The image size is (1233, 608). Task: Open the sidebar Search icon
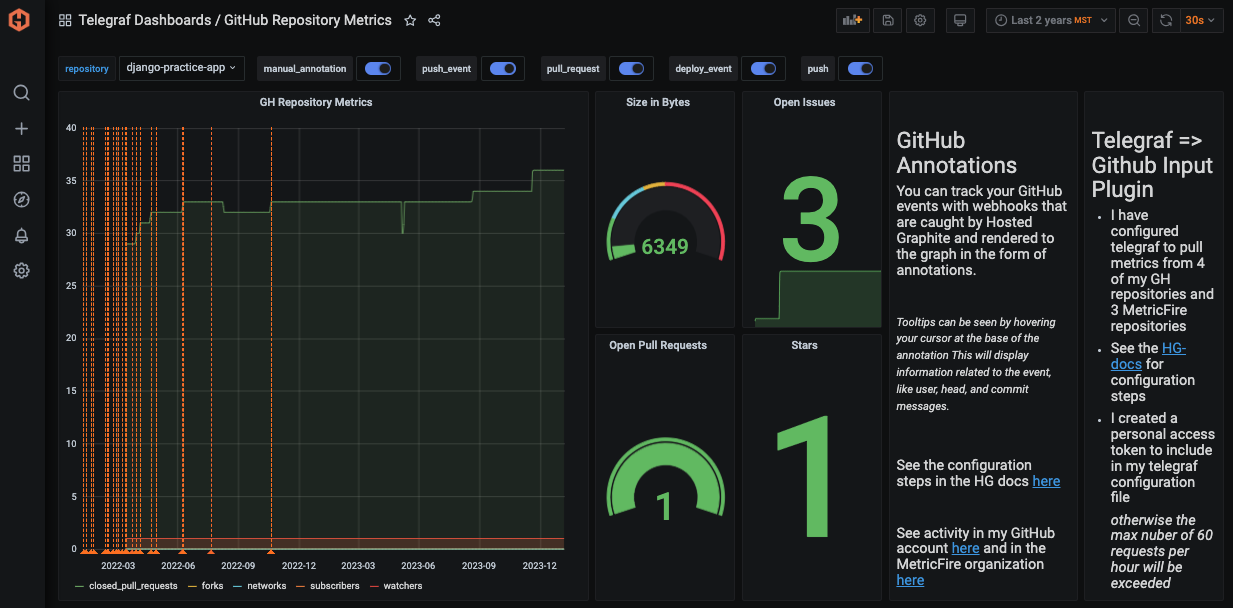tap(21, 93)
